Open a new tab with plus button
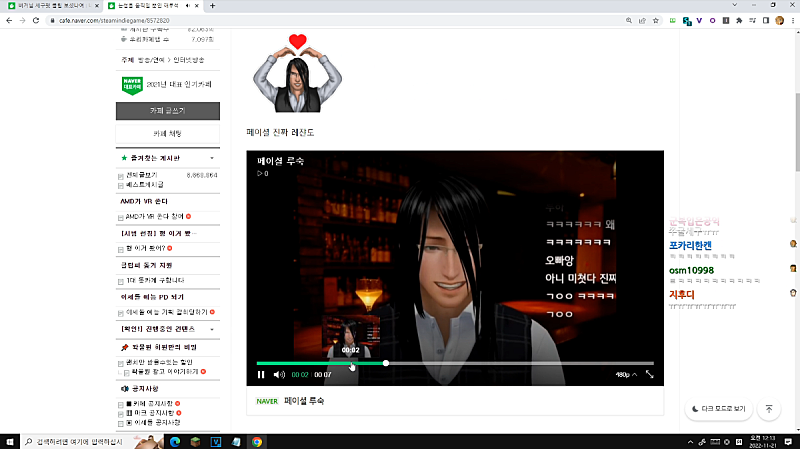Viewport: 800px width, 449px height. coord(212,6)
